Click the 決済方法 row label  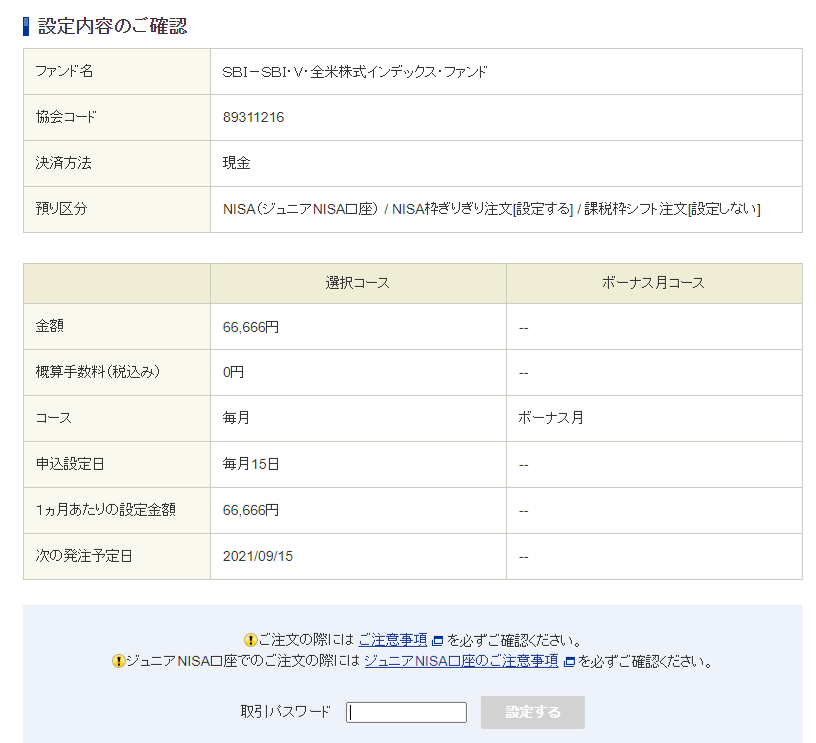63,163
